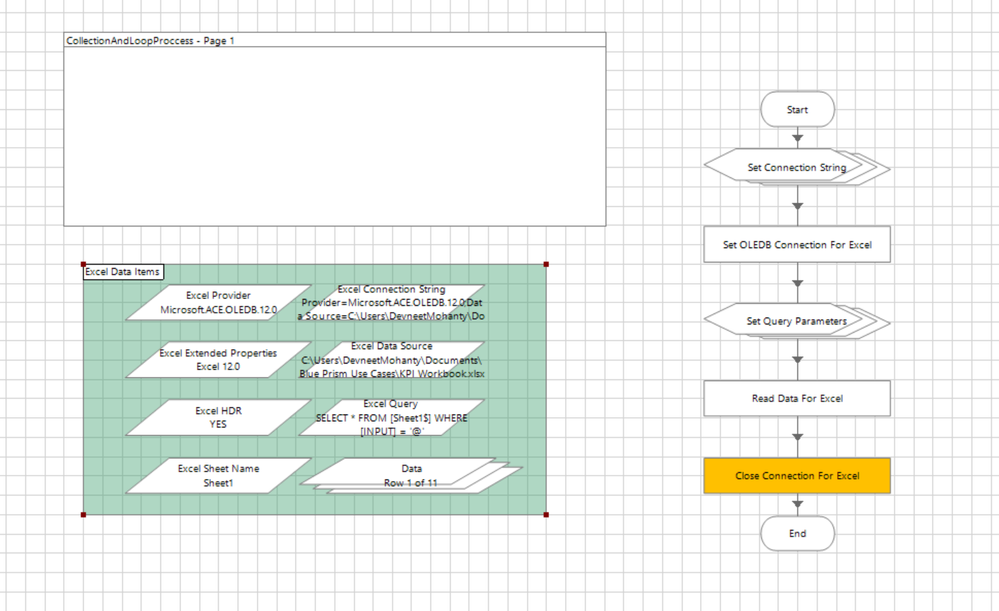
Task: Select the Excel Query data item
Action: tap(392, 417)
